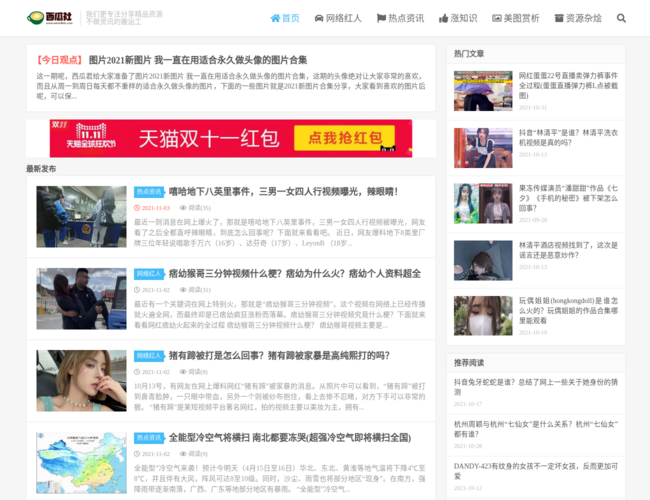The image size is (650, 500).
Task: Click the flag icon beside 热点资讯
Action: pos(381,18)
